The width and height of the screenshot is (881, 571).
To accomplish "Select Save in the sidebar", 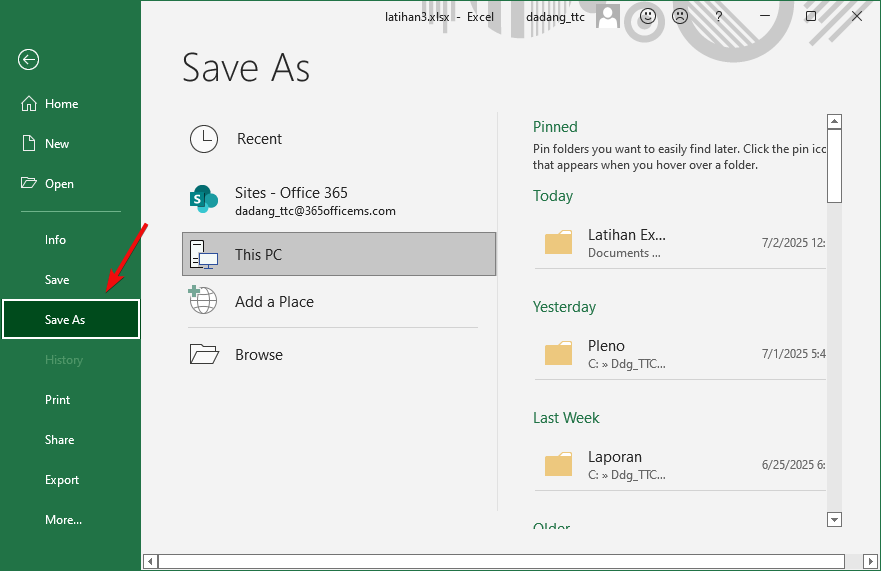I will [70, 279].
